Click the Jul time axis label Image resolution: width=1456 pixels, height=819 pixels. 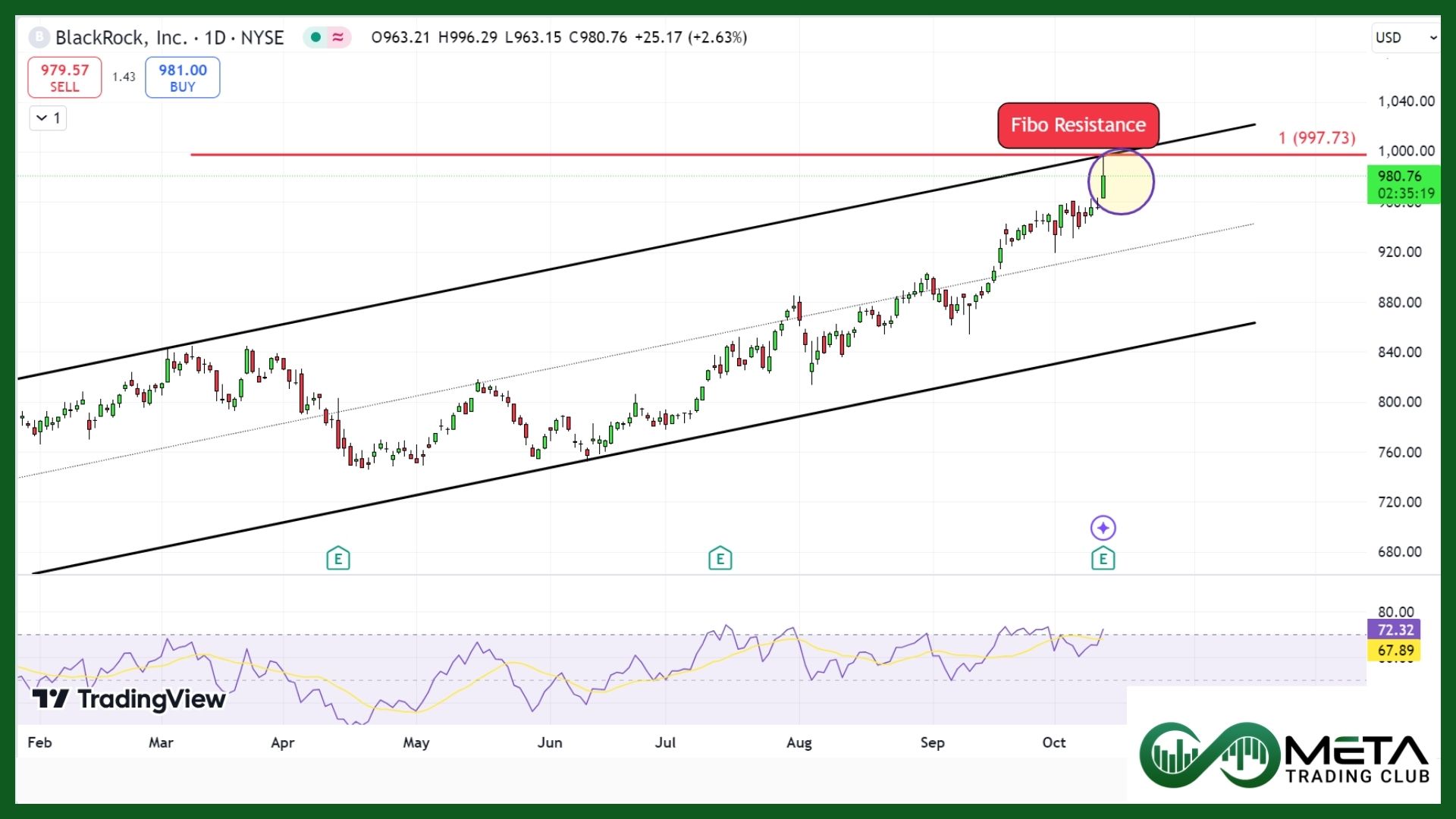pyautogui.click(x=665, y=742)
